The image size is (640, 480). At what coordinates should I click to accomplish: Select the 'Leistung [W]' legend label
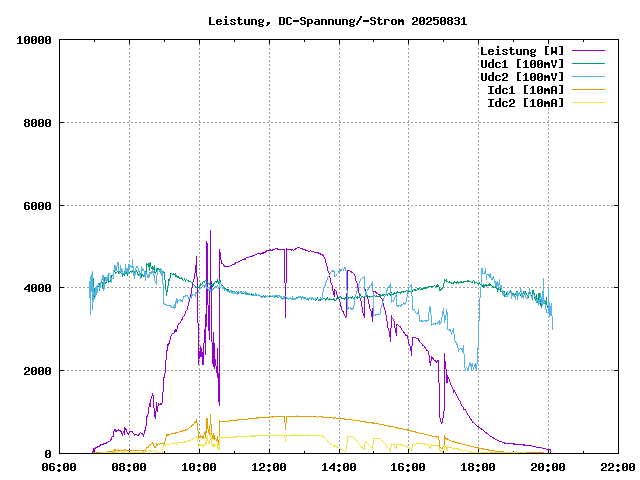[521, 51]
